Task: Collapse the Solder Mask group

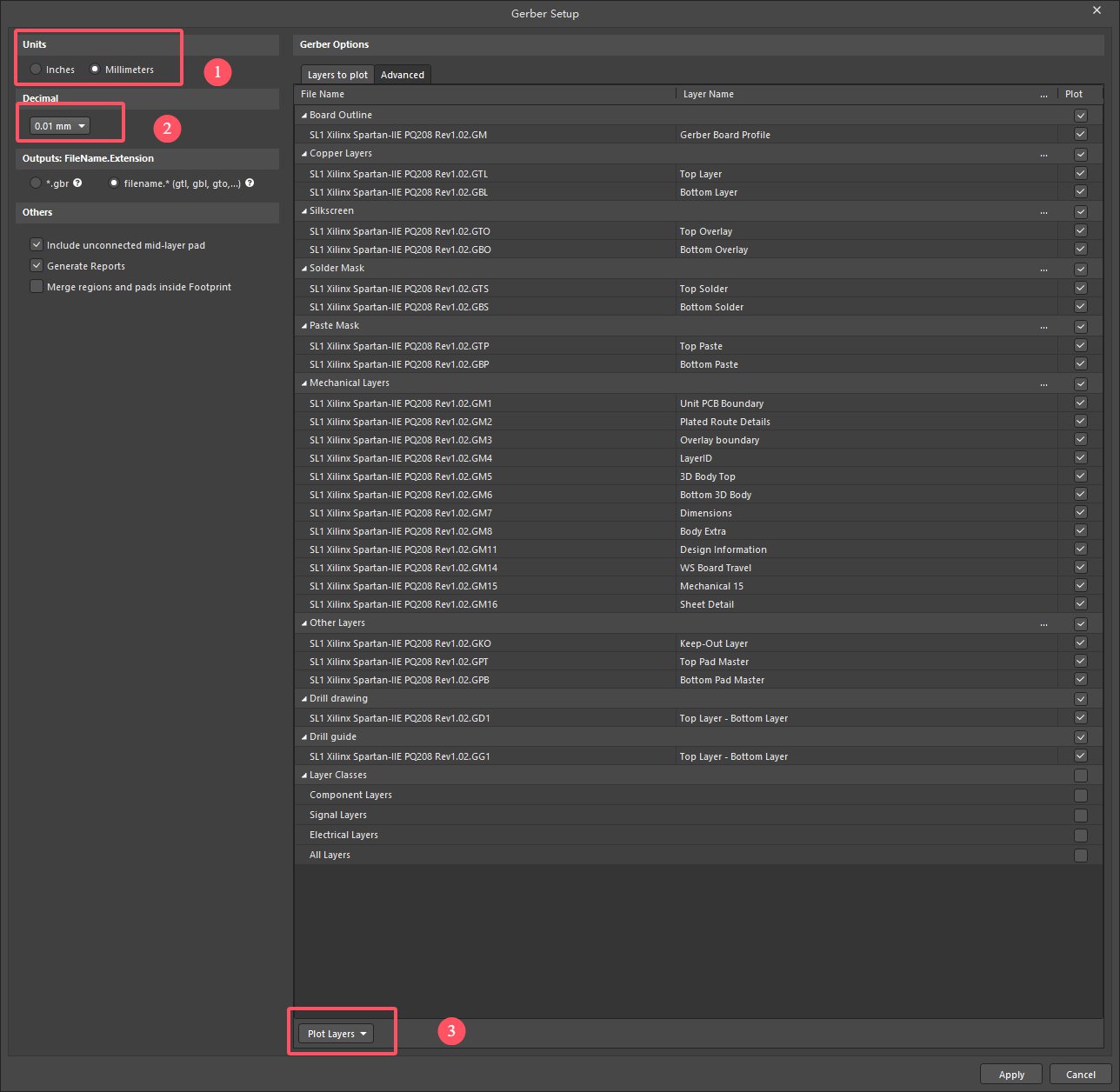Action: pos(304,269)
